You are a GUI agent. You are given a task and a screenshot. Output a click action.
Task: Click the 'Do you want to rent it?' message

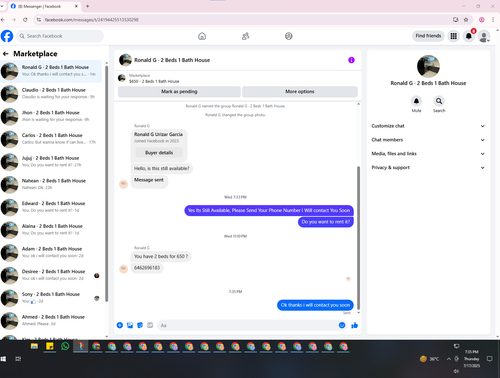pyautogui.click(x=326, y=222)
